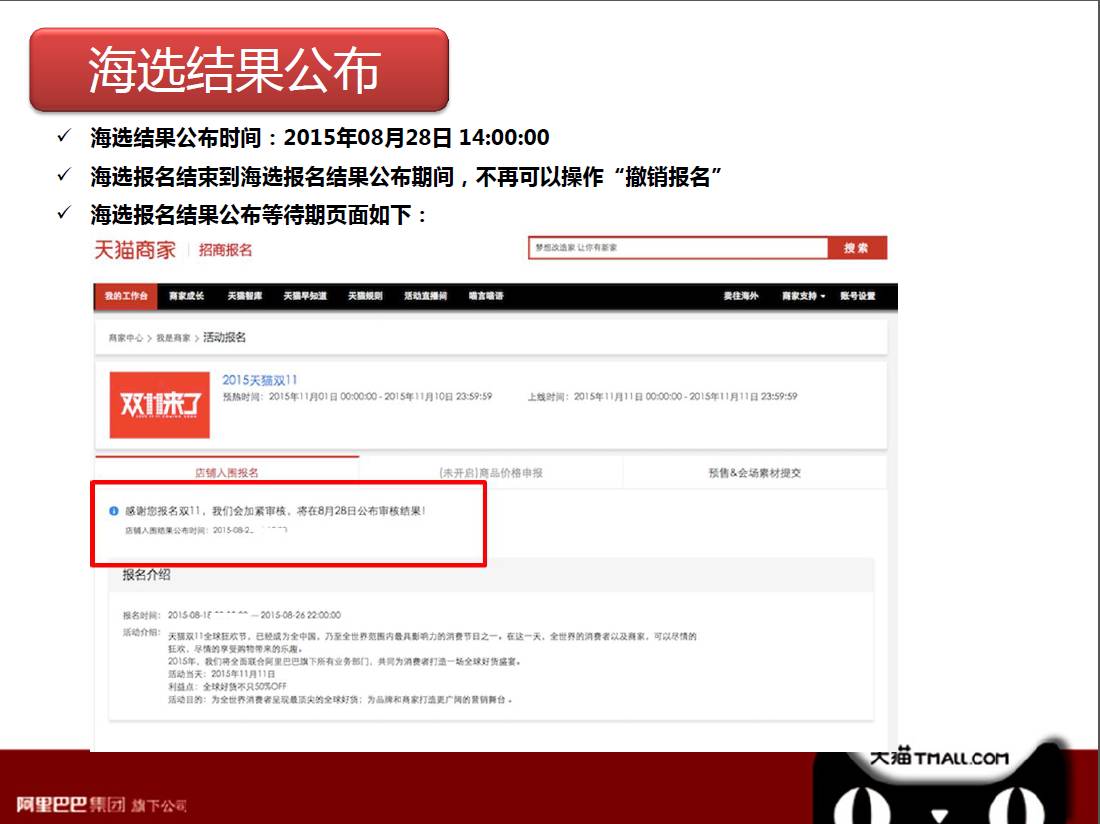Click the 预热时间 date range text
Screen dimensions: 1100x824
[x=357, y=396]
